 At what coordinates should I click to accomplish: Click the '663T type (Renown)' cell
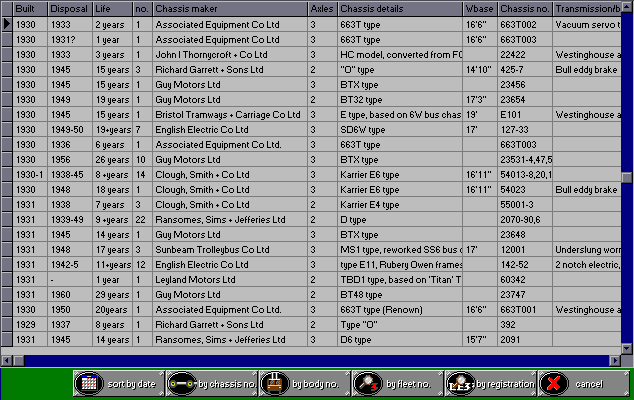coord(400,309)
